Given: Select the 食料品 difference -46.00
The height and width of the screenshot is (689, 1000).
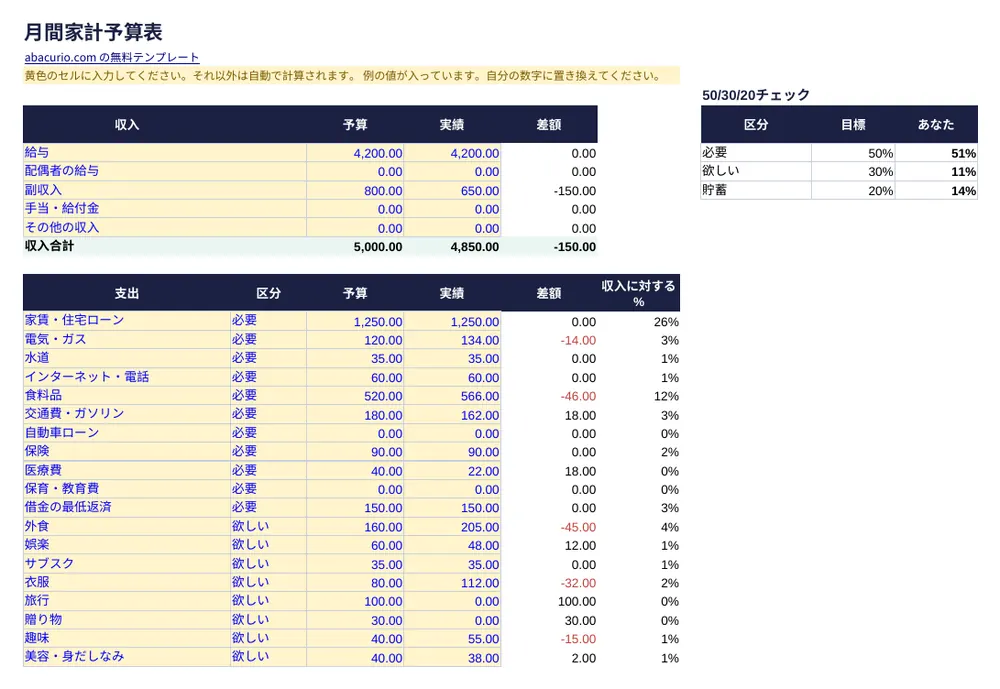Looking at the screenshot, I should 549,396.
